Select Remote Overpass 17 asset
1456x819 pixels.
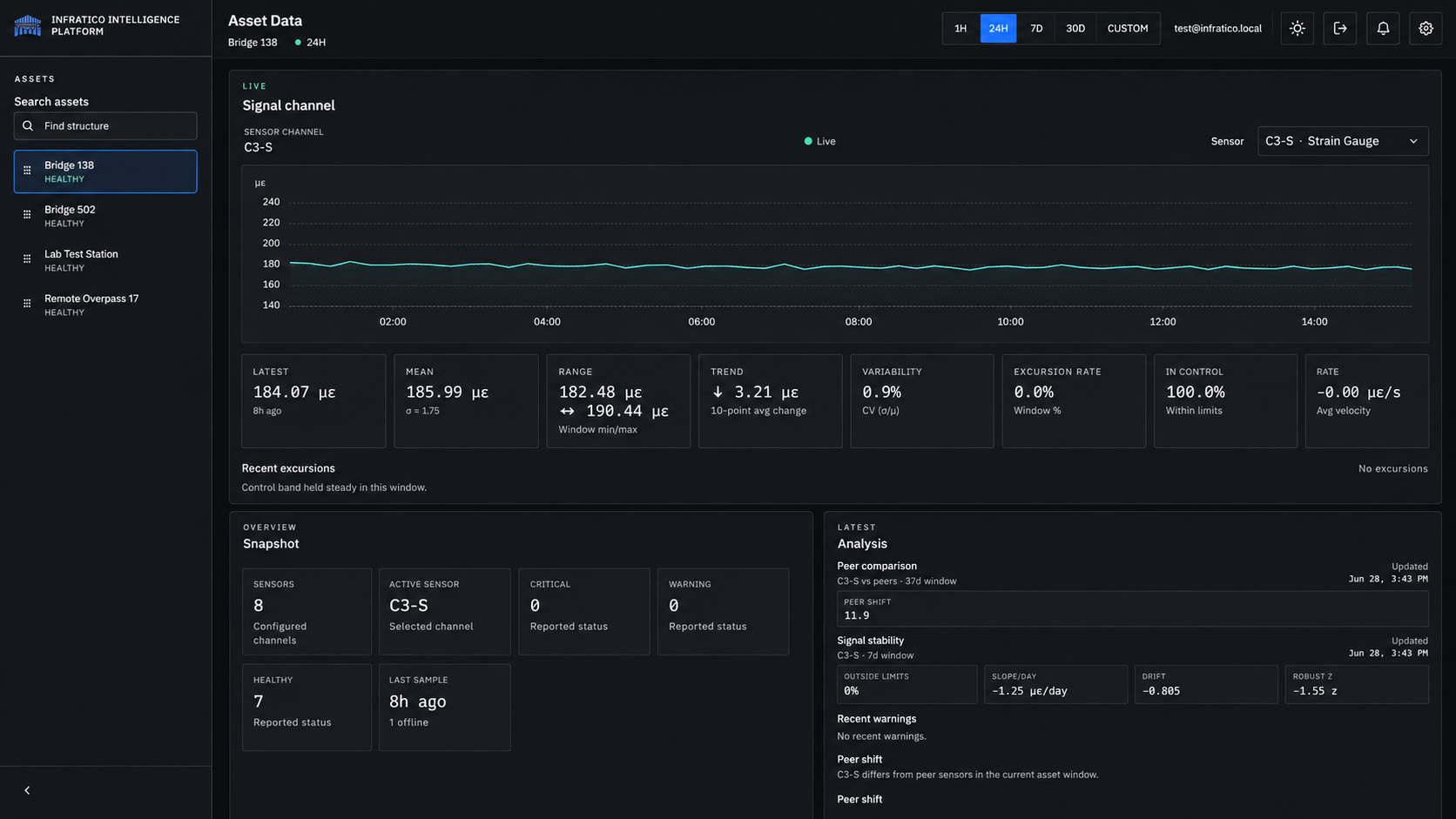pos(105,305)
